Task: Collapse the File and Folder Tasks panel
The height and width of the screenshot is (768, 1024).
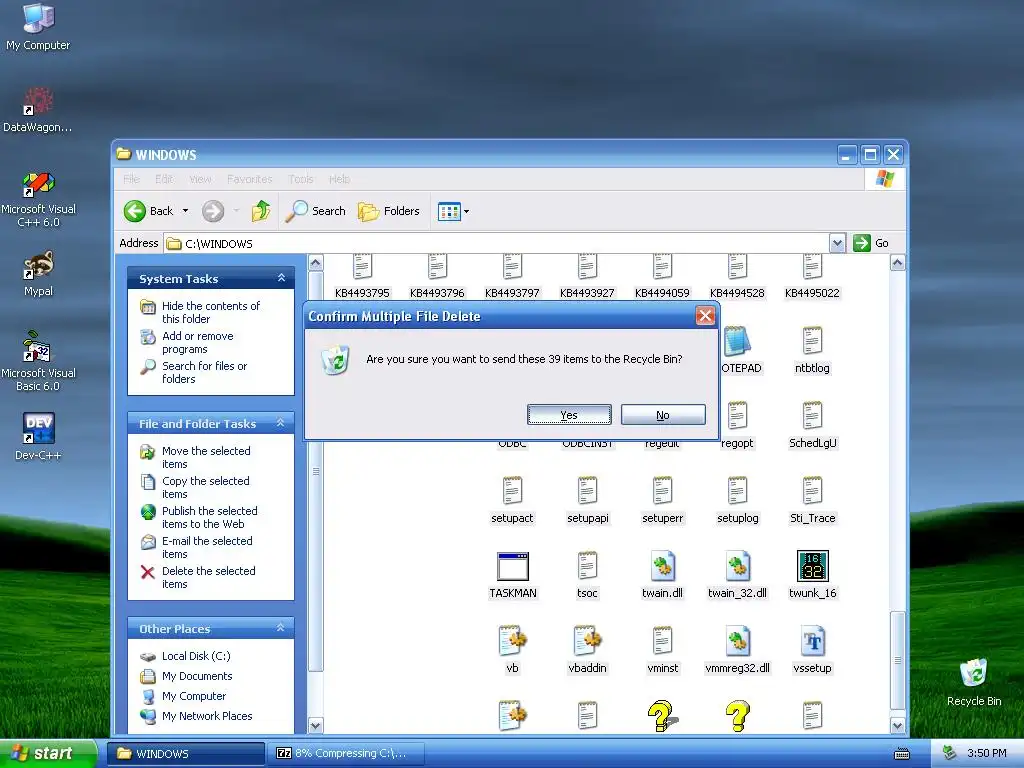Action: point(281,423)
